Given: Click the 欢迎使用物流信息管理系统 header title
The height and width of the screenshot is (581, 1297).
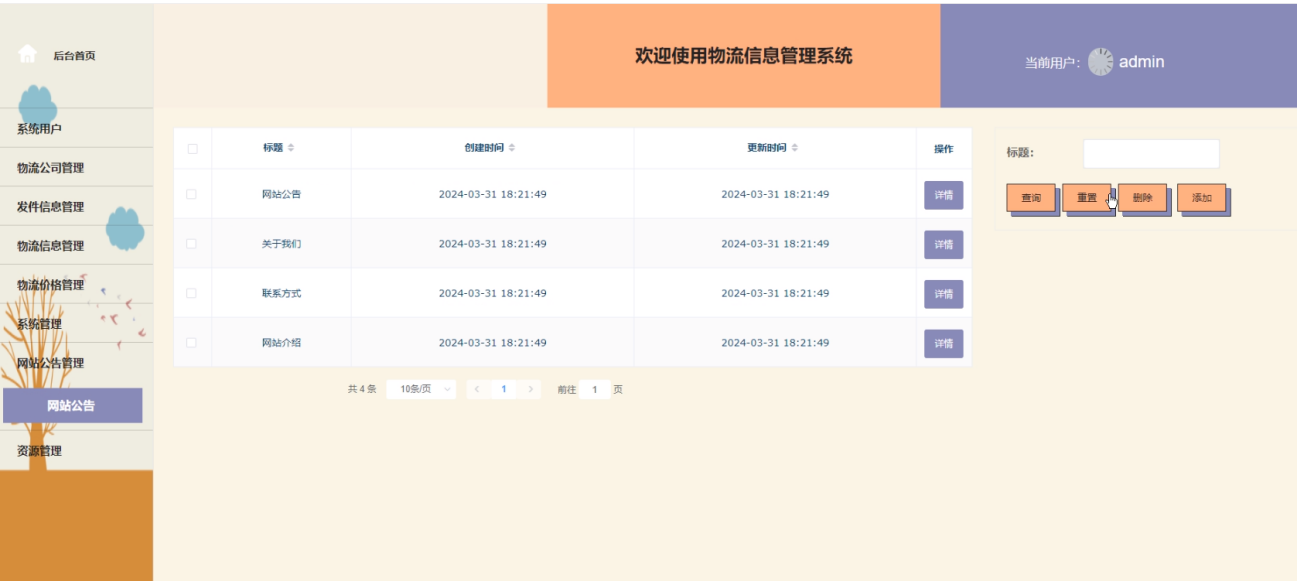Looking at the screenshot, I should [x=744, y=56].
